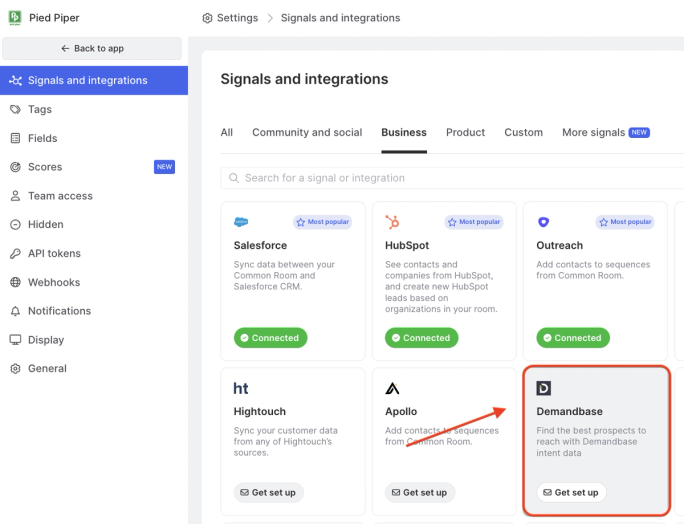Image resolution: width=684 pixels, height=524 pixels.
Task: Click the magnifier icon in search bar
Action: click(234, 178)
